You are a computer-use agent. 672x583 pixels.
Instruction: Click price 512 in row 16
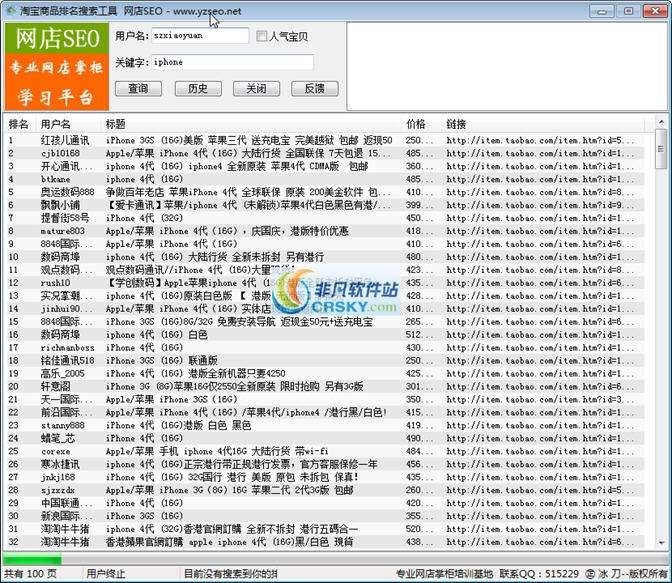[420, 335]
